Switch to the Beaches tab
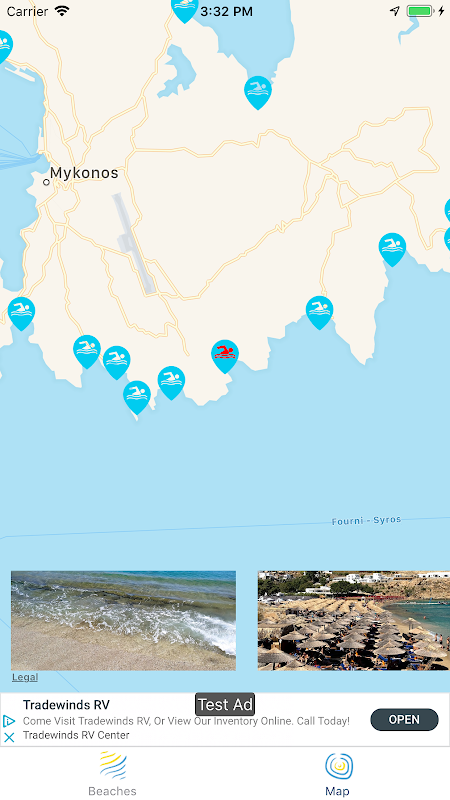This screenshot has height=800, width=450. tap(112, 773)
